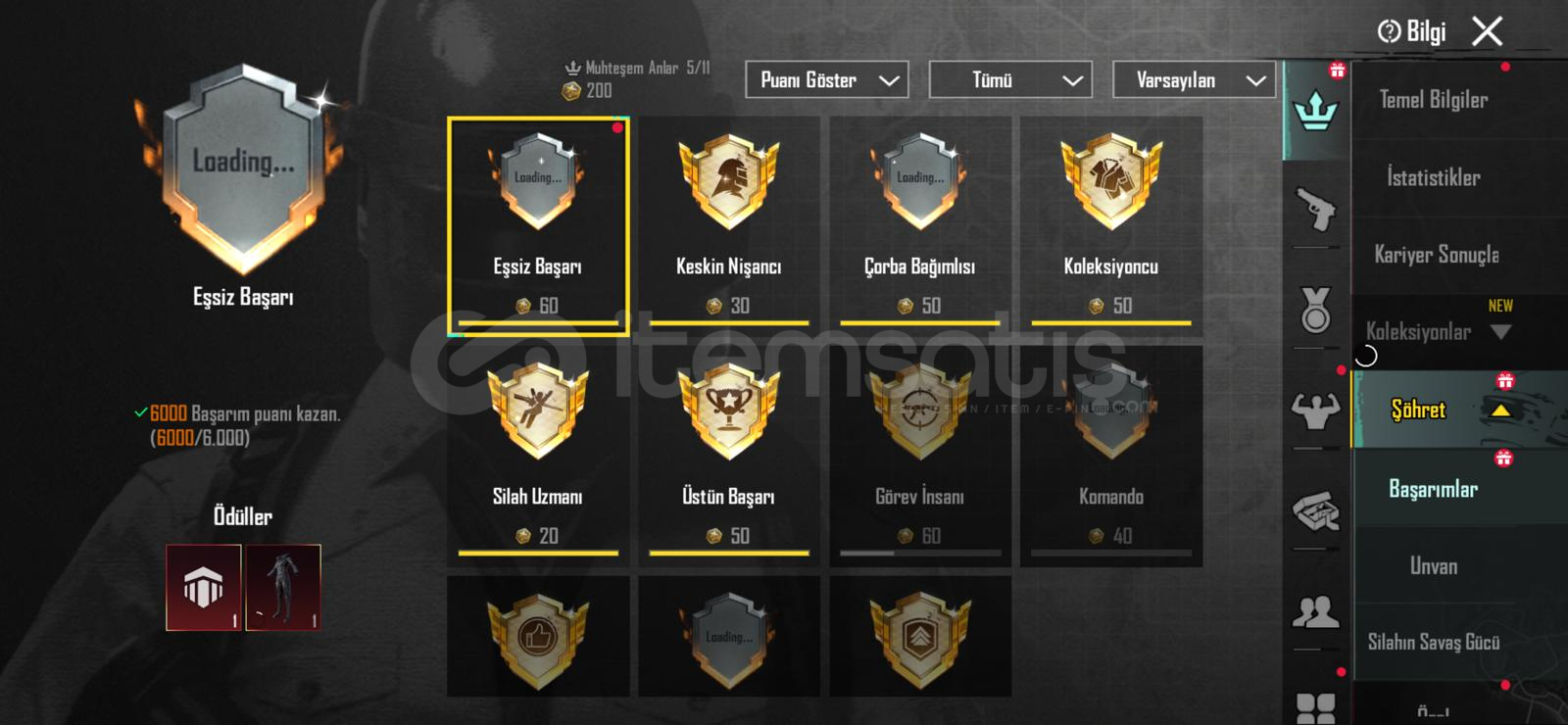This screenshot has width=1568, height=725.
Task: Open the Unvan submenu item
Action: pos(1433,566)
